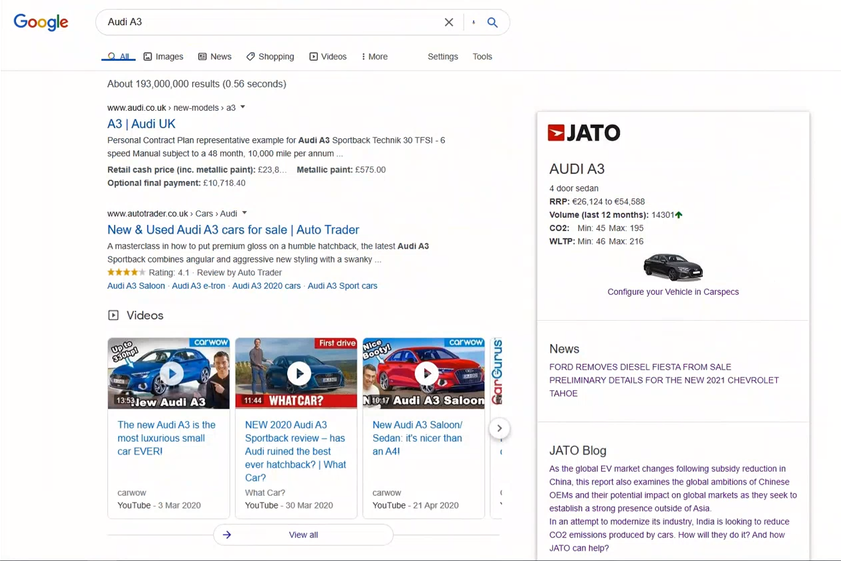This screenshot has width=841, height=561.
Task: Click Configure your Vehicle in Carspecs
Action: click(673, 292)
